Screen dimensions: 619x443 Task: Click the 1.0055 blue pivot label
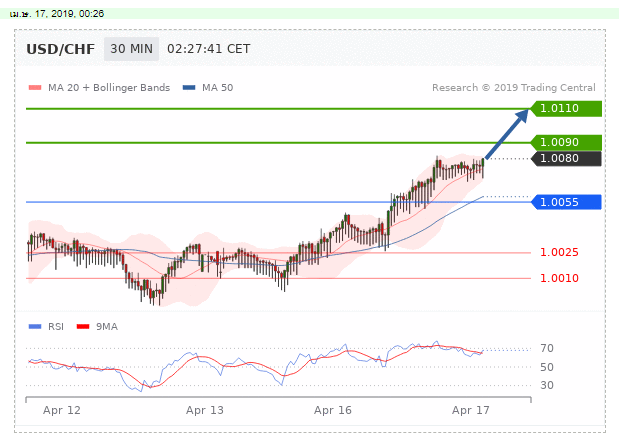(566, 202)
